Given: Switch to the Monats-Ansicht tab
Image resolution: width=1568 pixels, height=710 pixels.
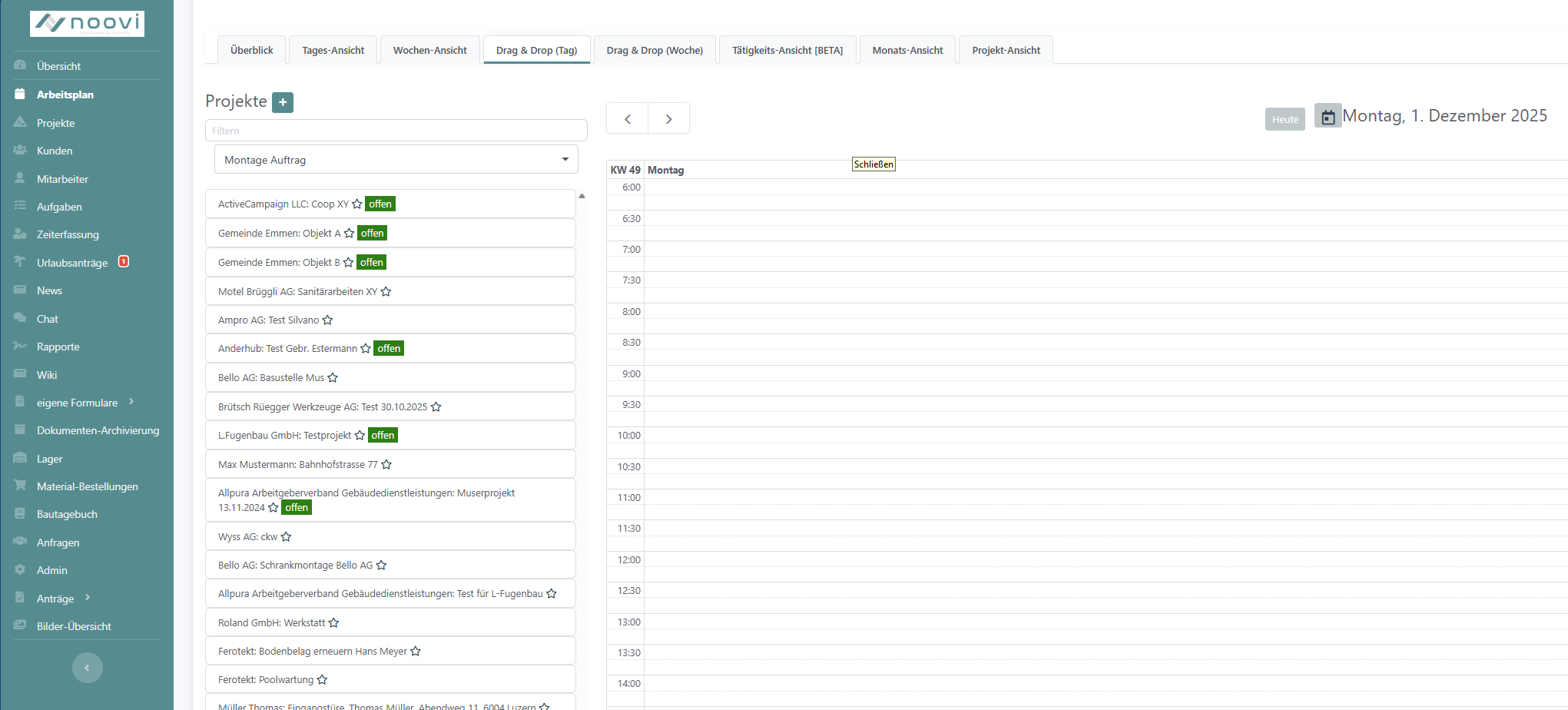Looking at the screenshot, I should point(908,50).
